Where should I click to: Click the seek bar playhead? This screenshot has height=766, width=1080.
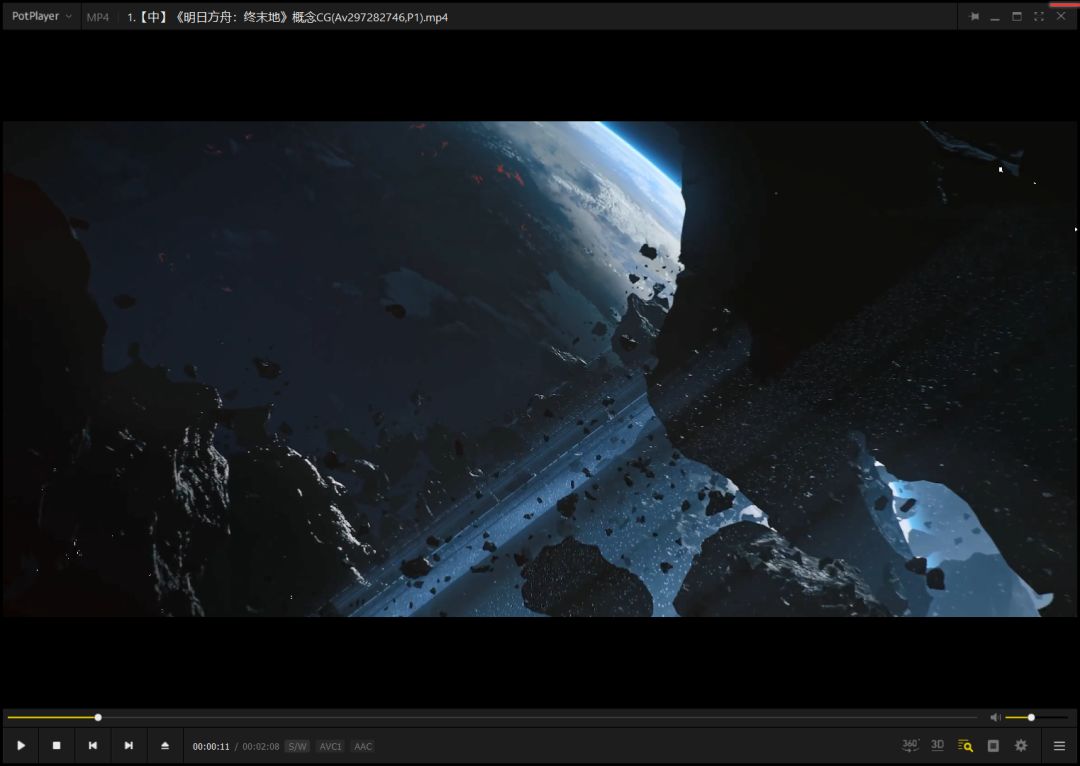tap(98, 717)
